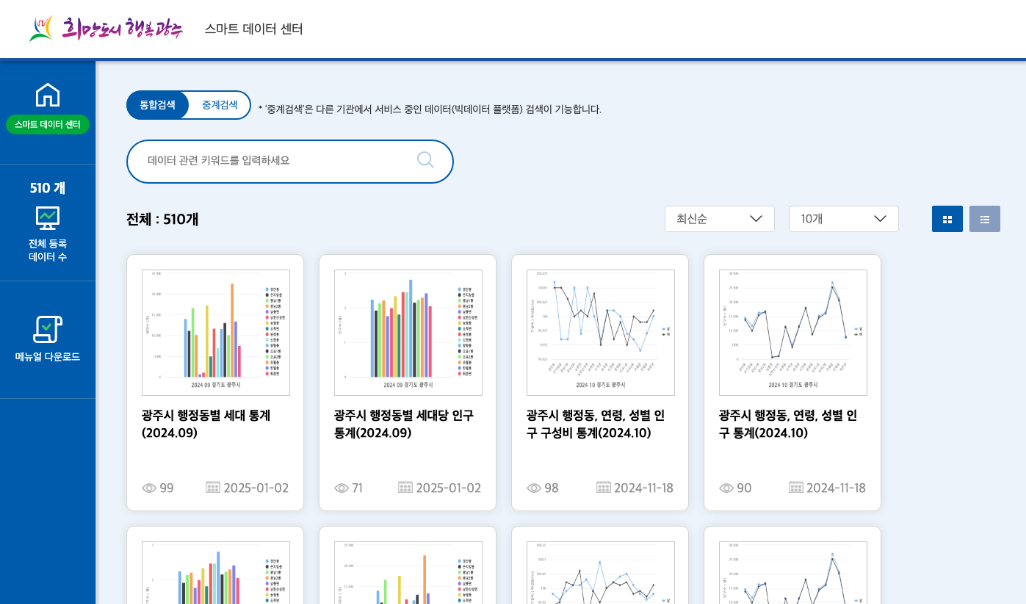Click the 510 개 data count in sidebar
The height and width of the screenshot is (604, 1026).
click(47, 187)
